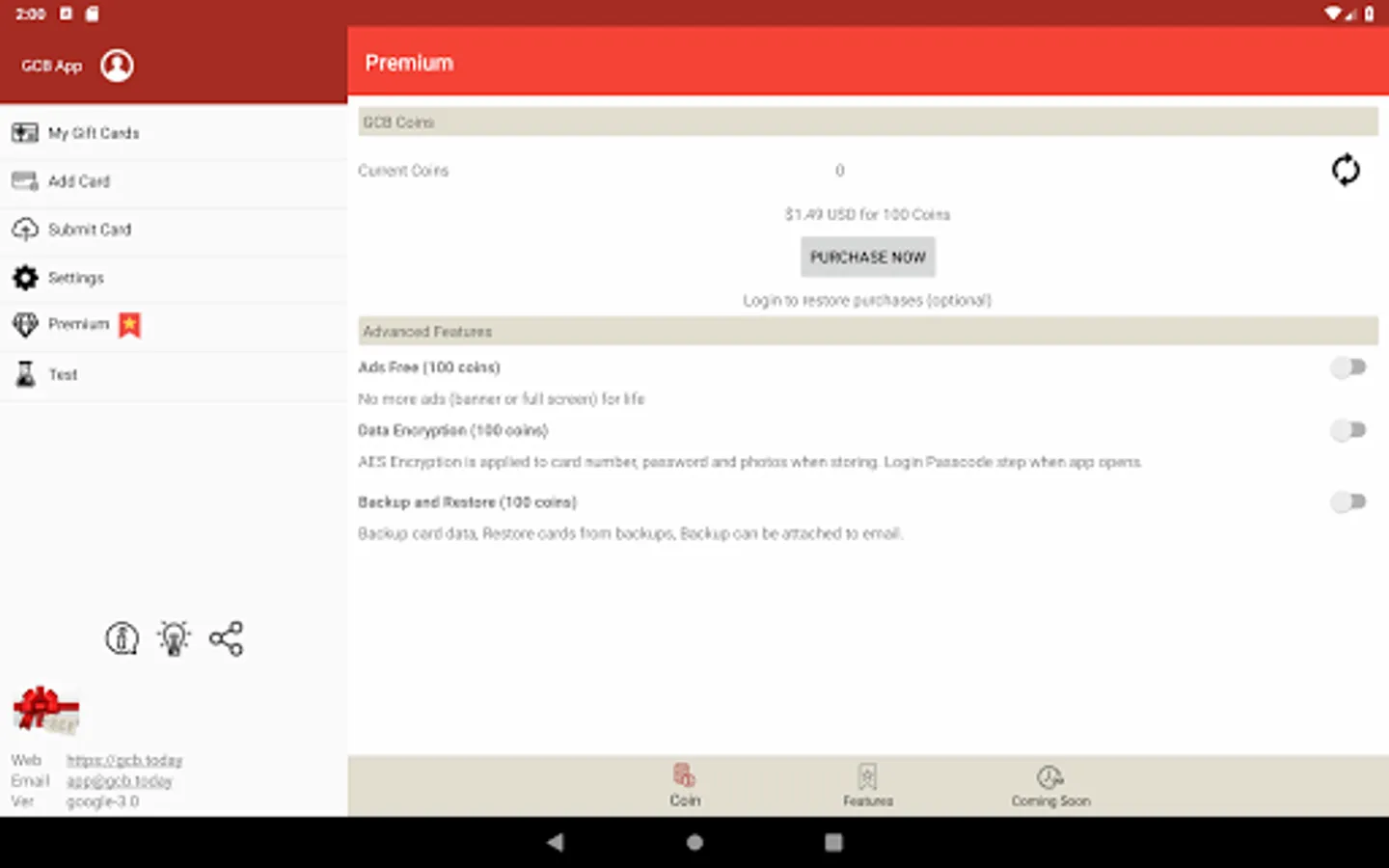Image resolution: width=1389 pixels, height=868 pixels.
Task: Open the Test flask icon
Action: (x=25, y=374)
